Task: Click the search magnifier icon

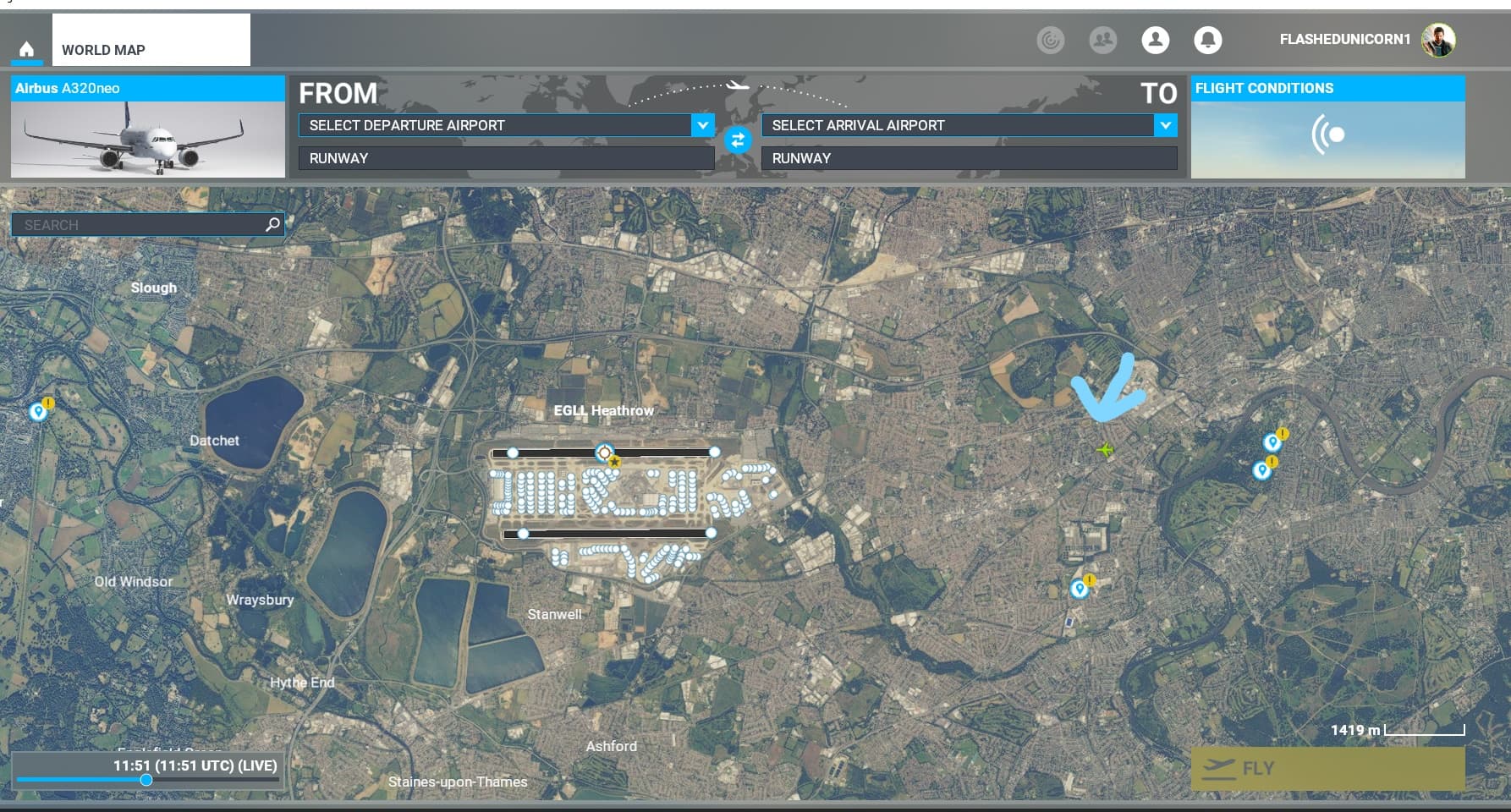Action: [272, 224]
